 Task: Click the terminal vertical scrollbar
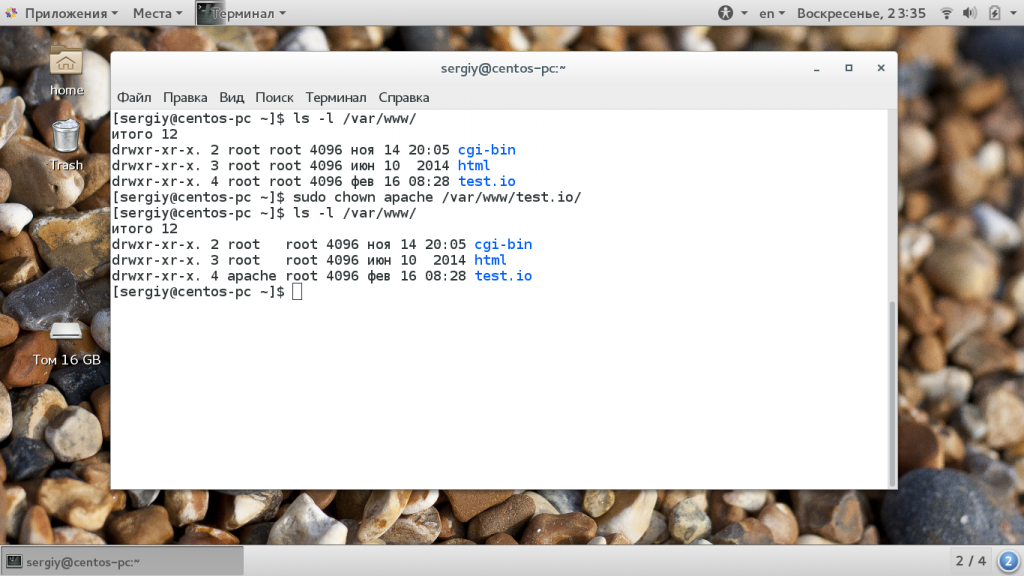click(892, 393)
